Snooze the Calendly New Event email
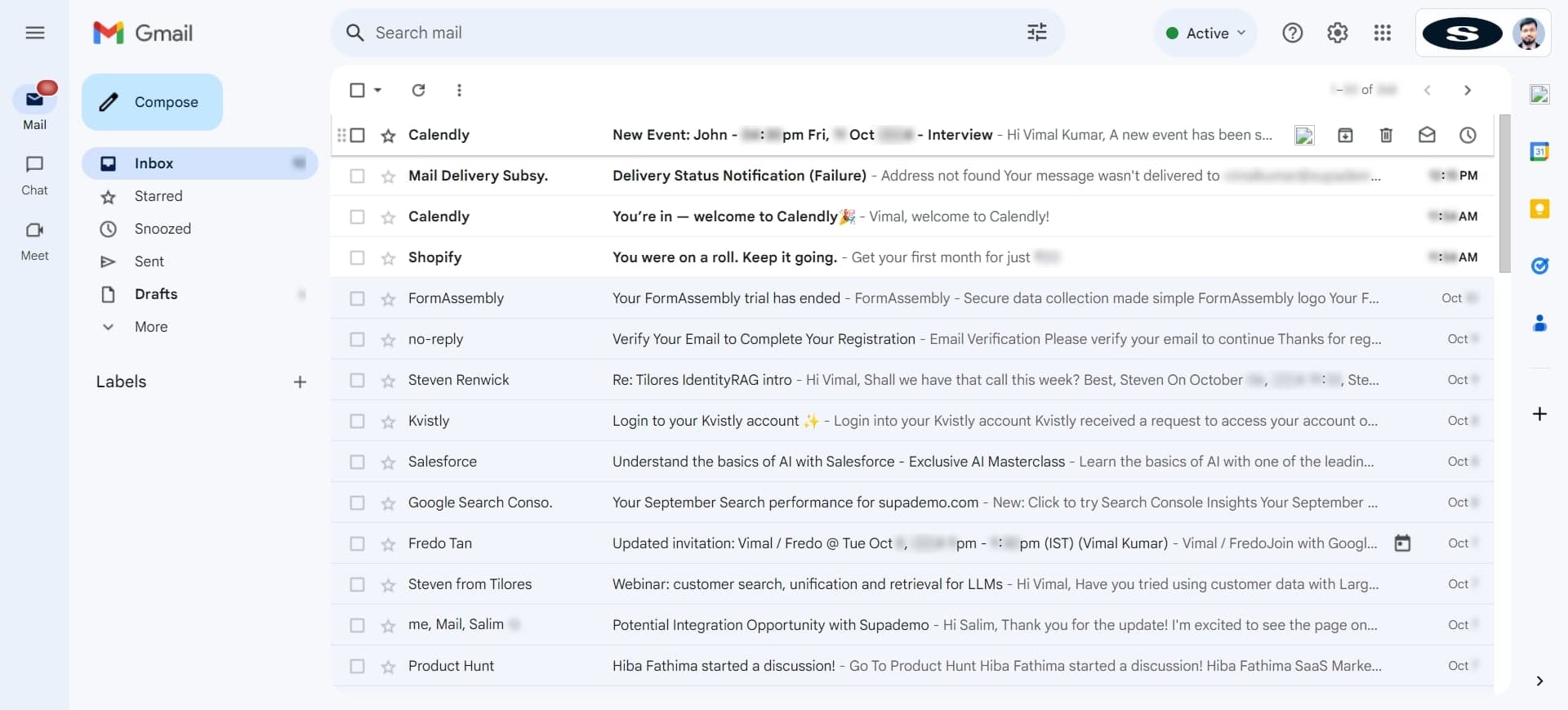Image resolution: width=1568 pixels, height=710 pixels. [x=1468, y=135]
